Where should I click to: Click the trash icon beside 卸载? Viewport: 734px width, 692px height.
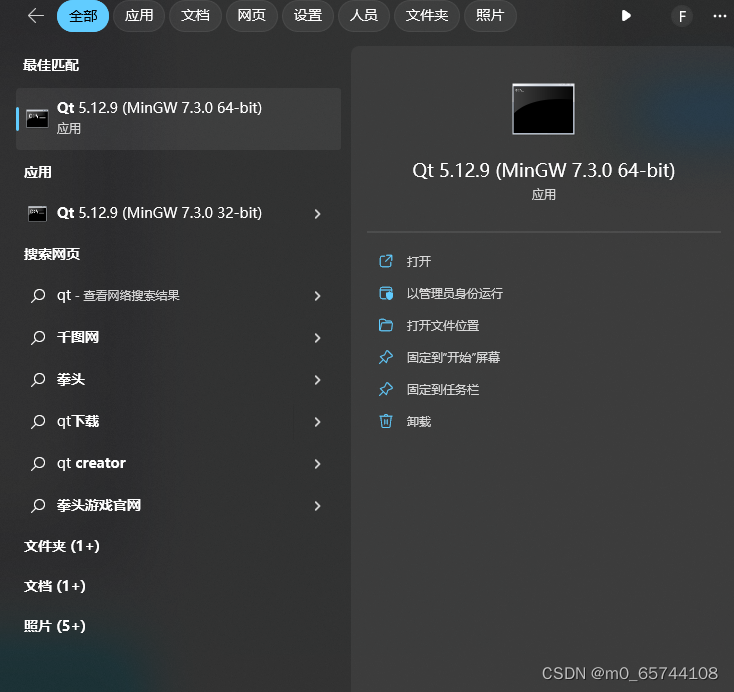click(386, 421)
